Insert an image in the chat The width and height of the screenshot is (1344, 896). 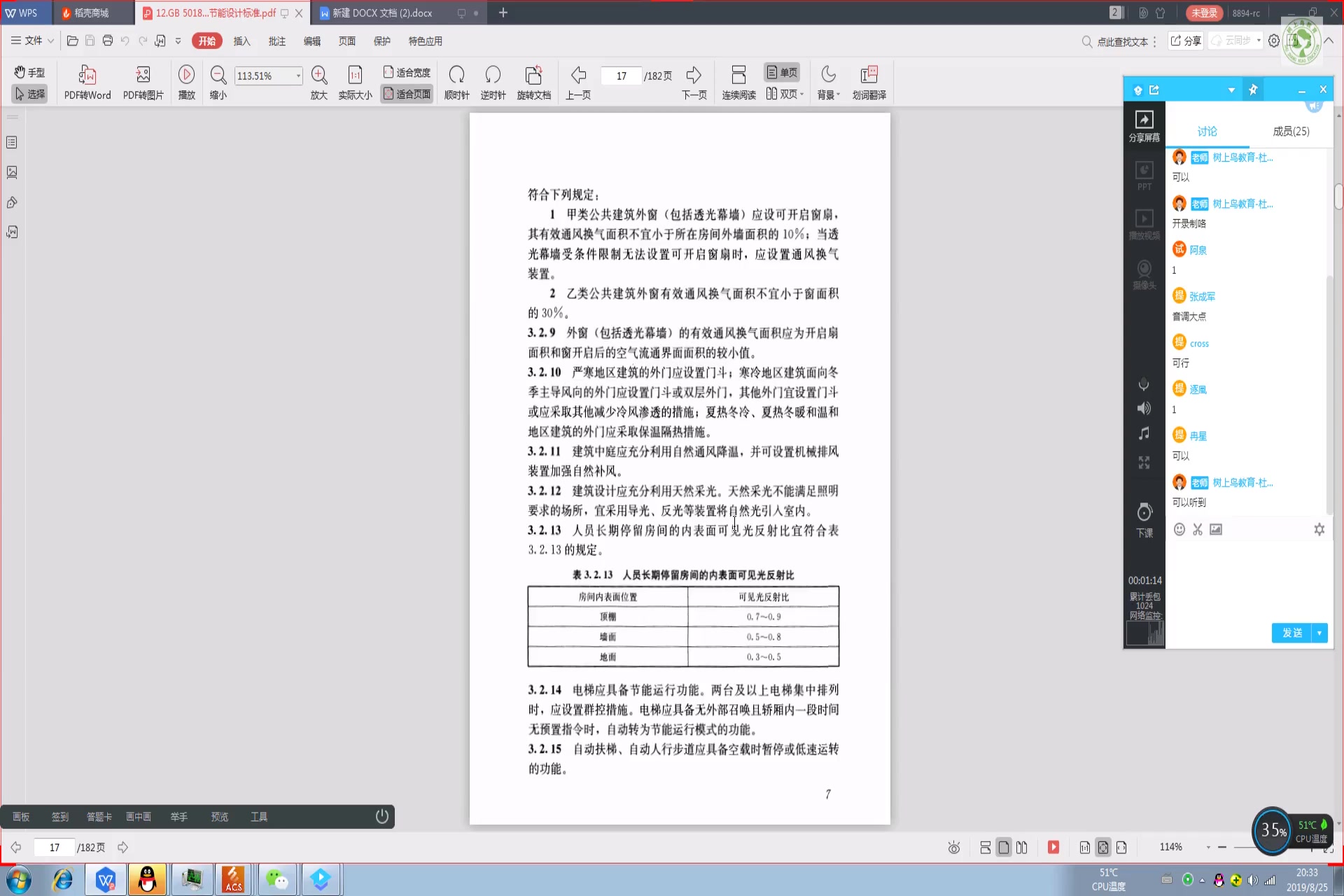1216,529
